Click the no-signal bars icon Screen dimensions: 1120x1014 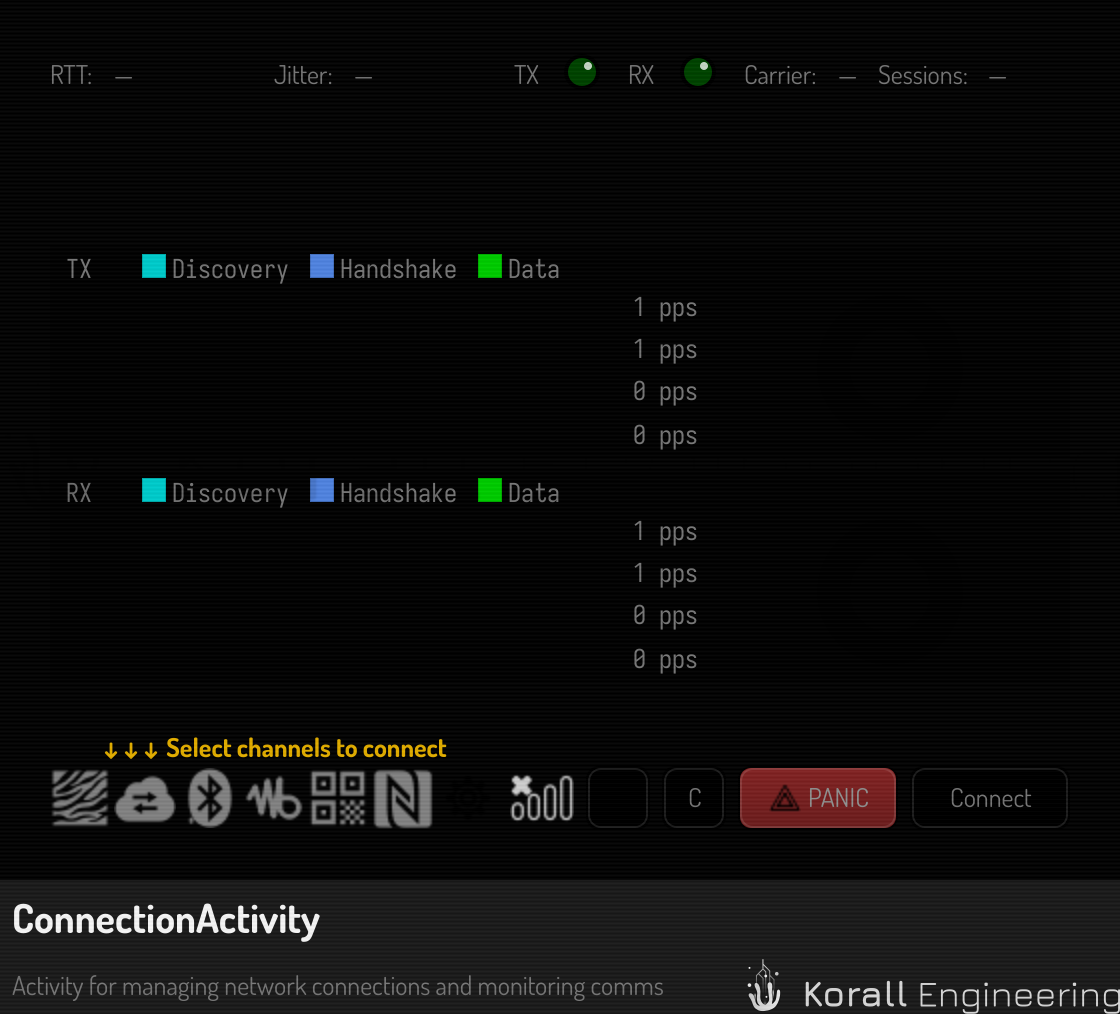point(541,798)
